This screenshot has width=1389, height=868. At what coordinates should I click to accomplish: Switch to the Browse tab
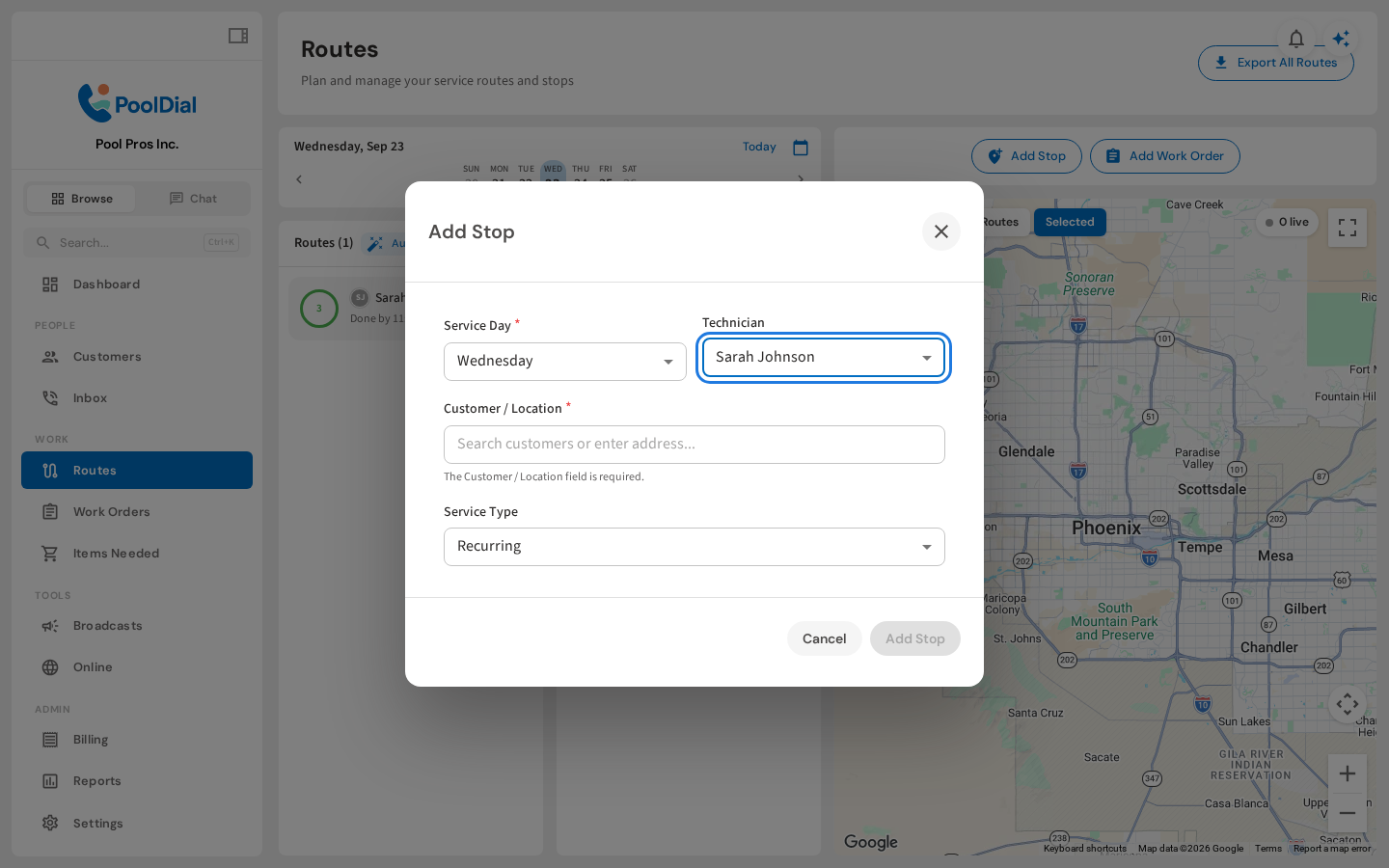(81, 199)
